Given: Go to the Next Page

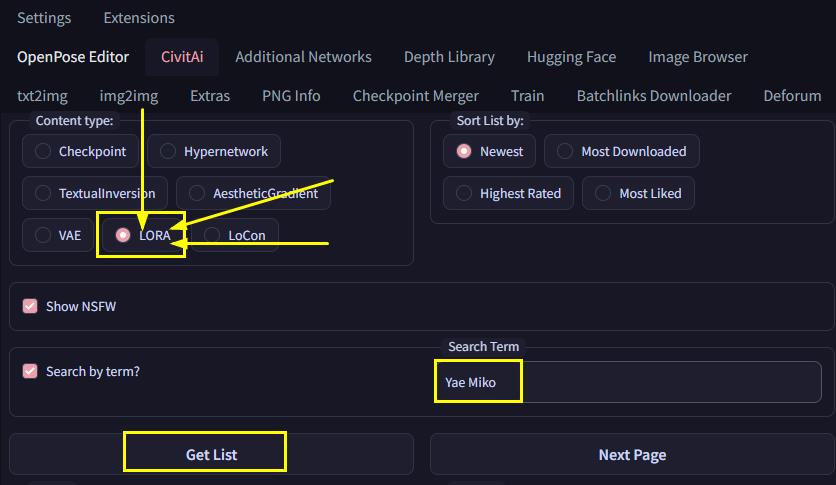Looking at the screenshot, I should [632, 454].
